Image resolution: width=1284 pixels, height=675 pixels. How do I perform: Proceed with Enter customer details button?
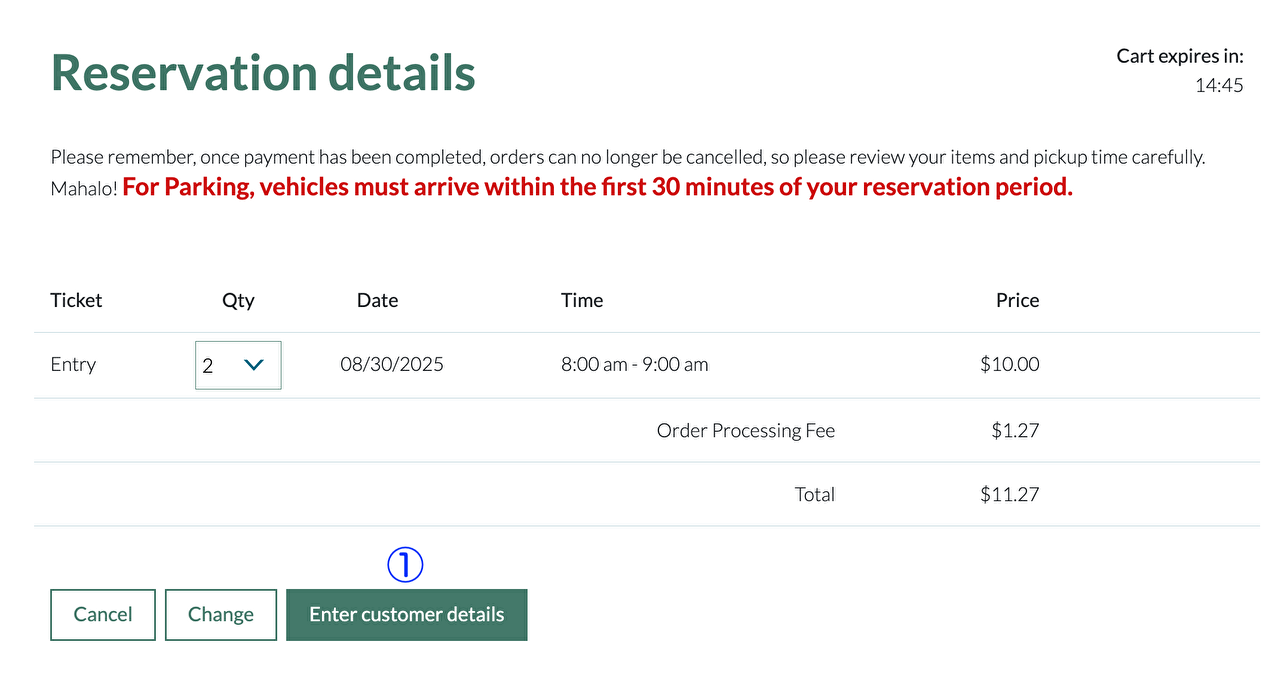pos(406,615)
